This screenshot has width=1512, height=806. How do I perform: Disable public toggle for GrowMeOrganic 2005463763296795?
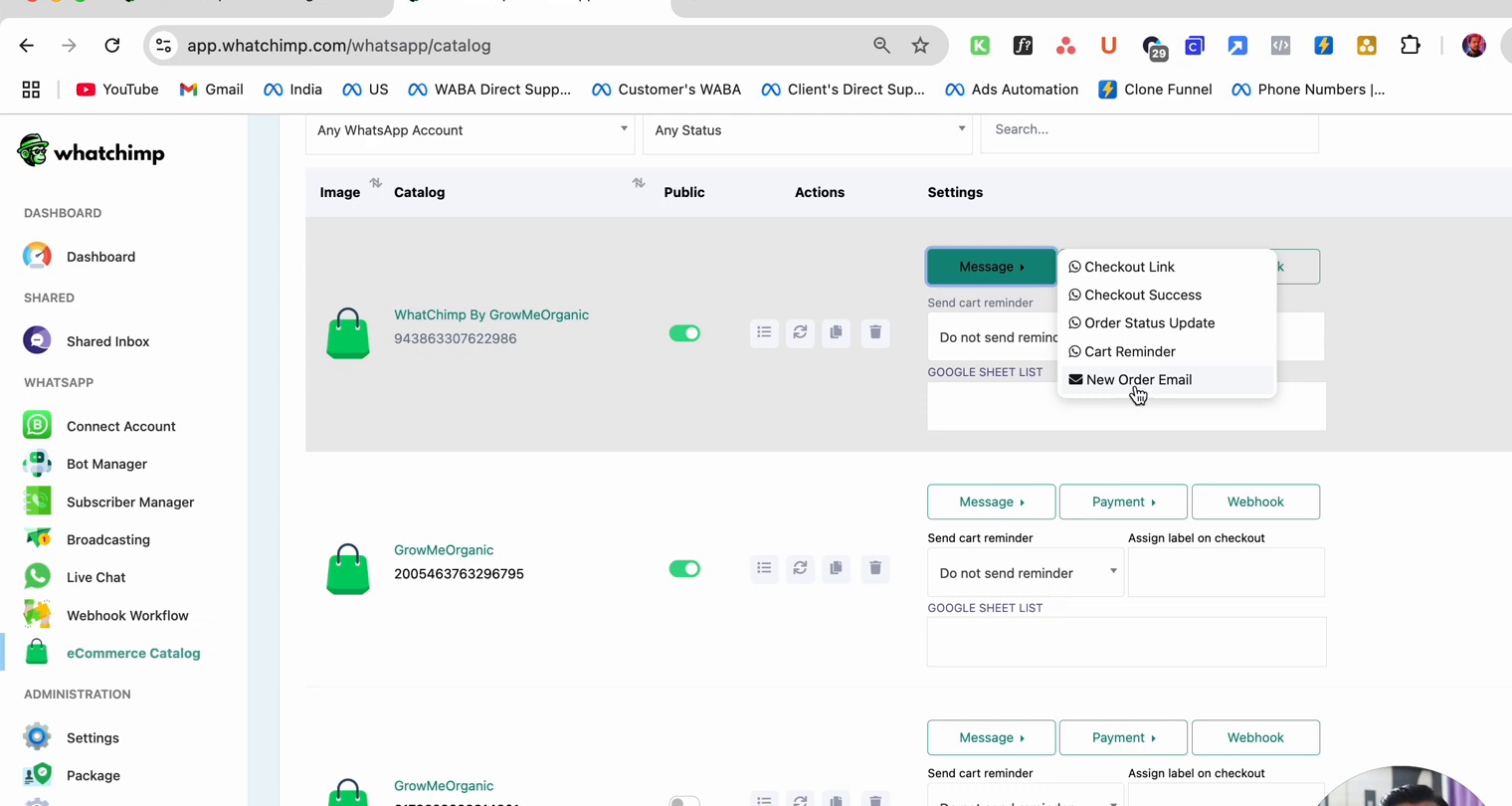click(x=684, y=569)
